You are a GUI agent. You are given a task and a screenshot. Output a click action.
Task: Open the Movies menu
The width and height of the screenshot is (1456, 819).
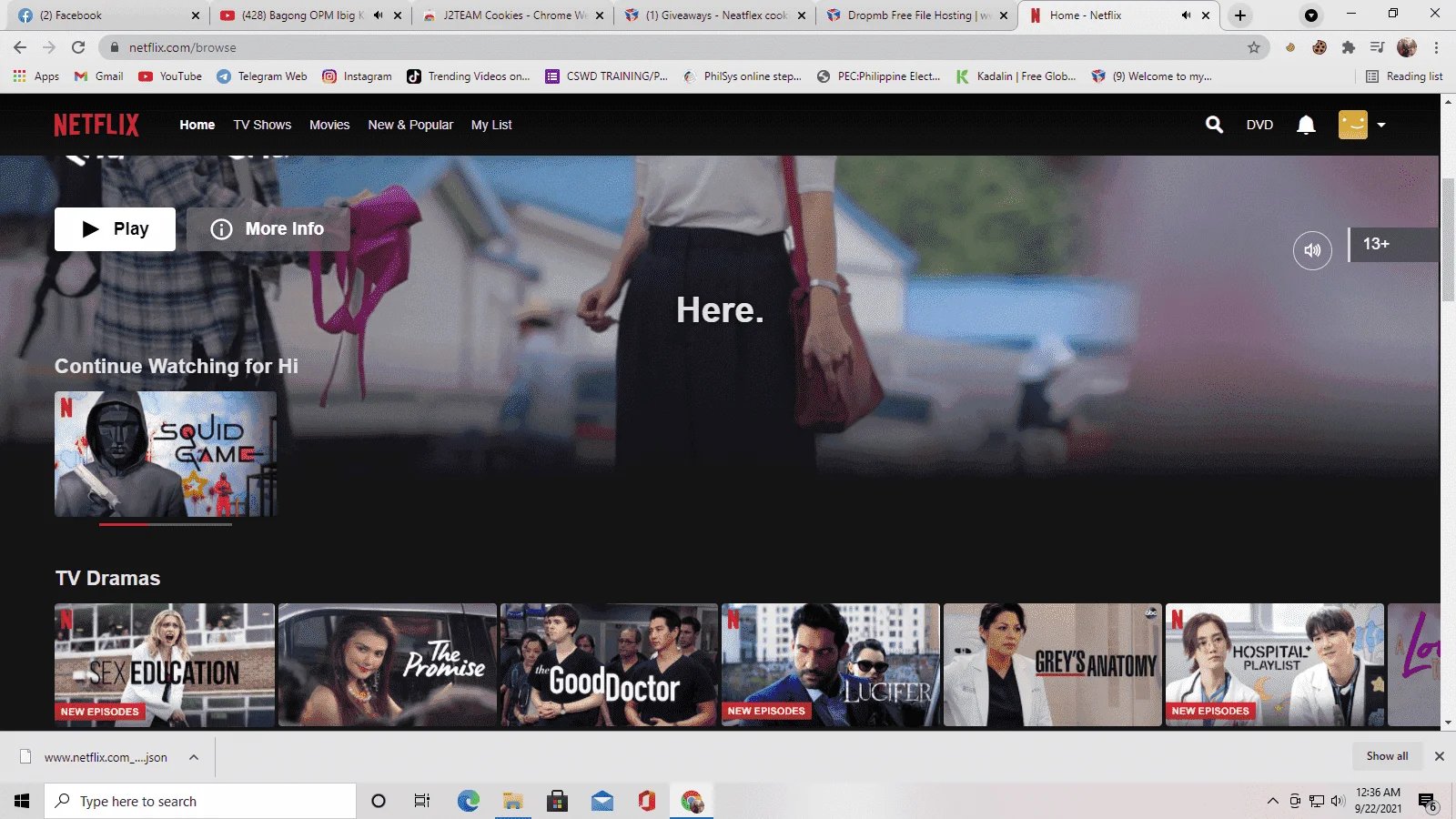(x=329, y=125)
